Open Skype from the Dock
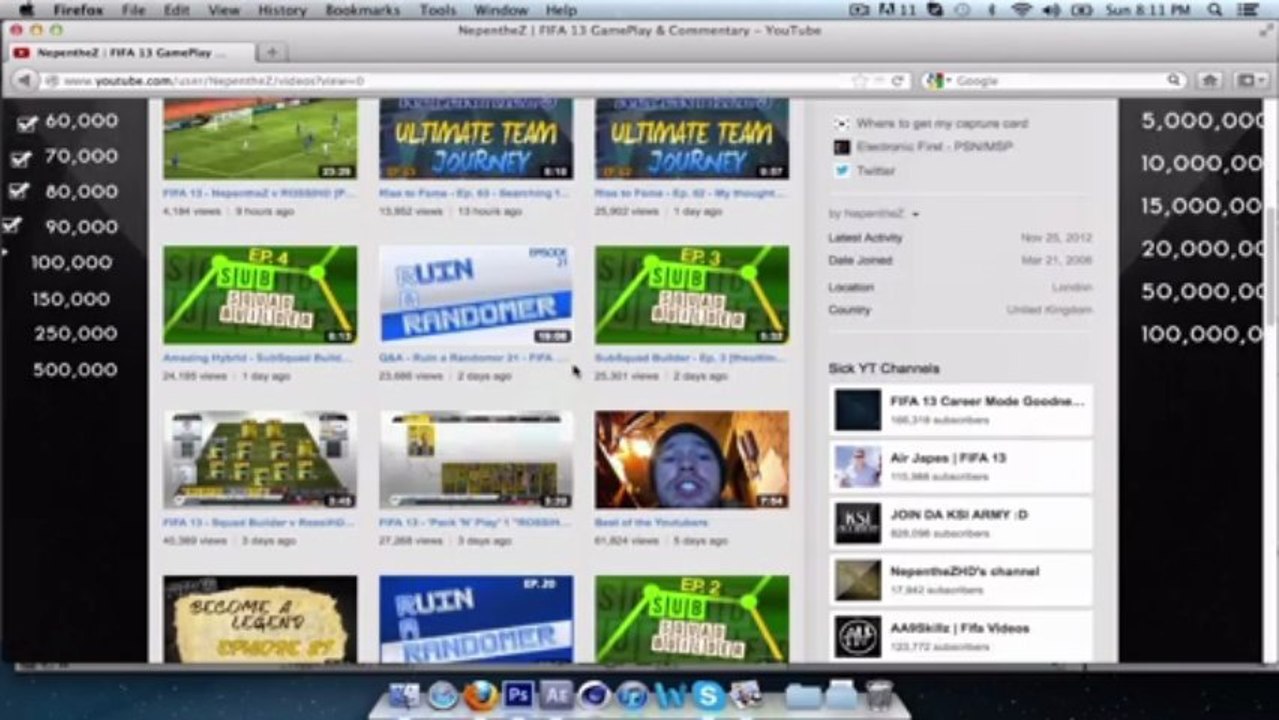 pos(708,695)
